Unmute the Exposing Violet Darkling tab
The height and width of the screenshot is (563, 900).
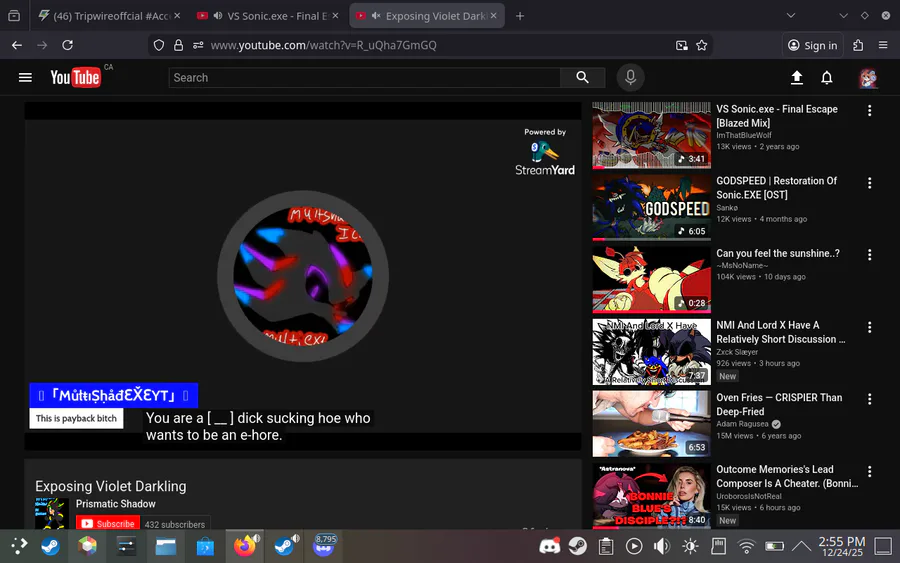point(376,16)
